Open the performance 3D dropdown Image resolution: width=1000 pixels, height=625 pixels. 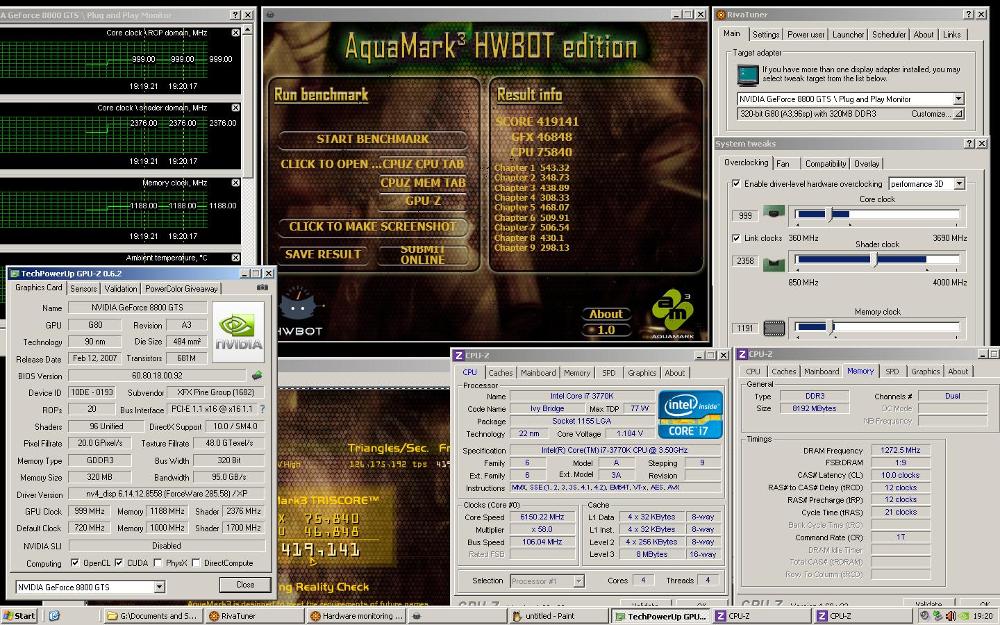pos(959,184)
